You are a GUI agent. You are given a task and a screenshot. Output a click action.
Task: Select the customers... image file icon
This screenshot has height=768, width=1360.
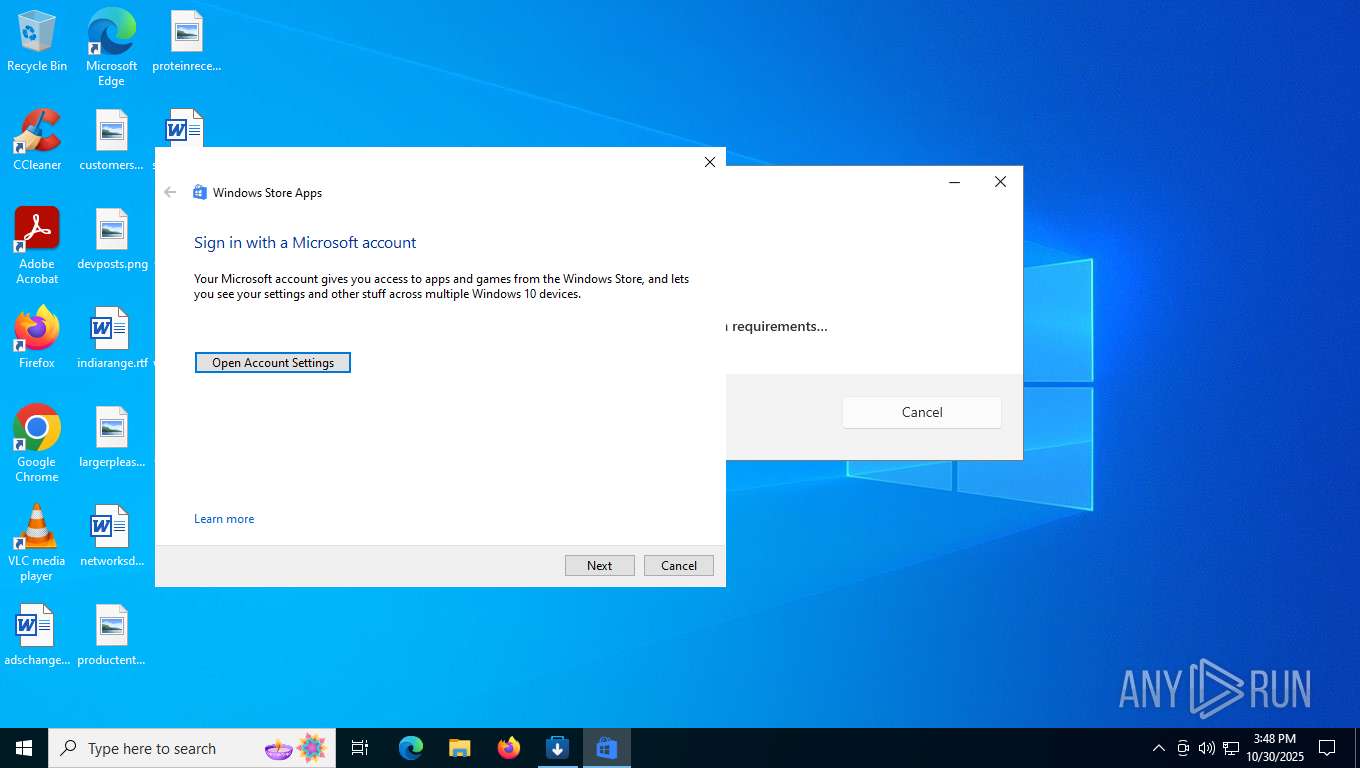[x=111, y=140]
